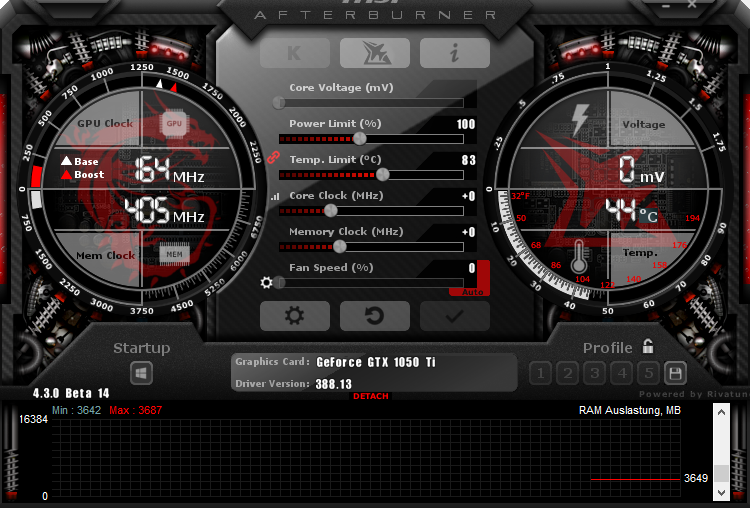Screen dimensions: 750x508
Task: Open settings via the large gear button
Action: pos(295,316)
